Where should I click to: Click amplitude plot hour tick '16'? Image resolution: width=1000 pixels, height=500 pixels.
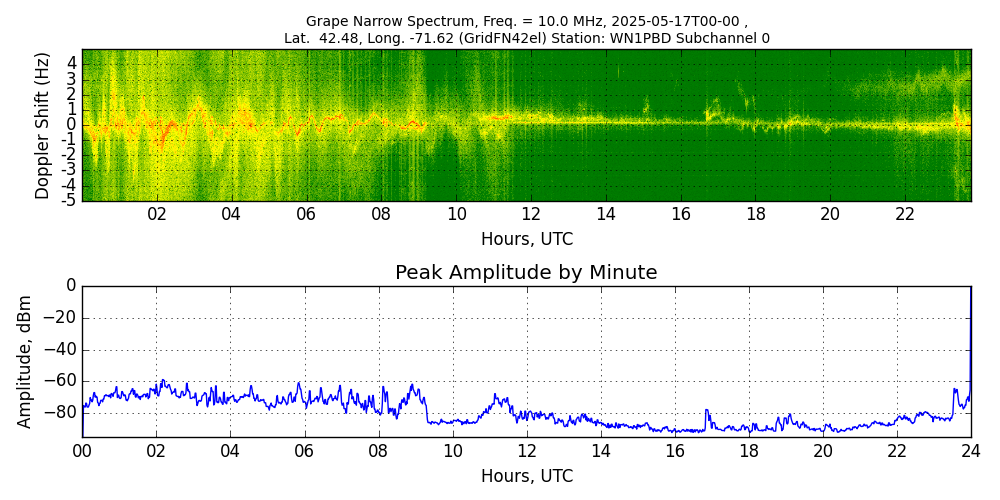click(675, 452)
